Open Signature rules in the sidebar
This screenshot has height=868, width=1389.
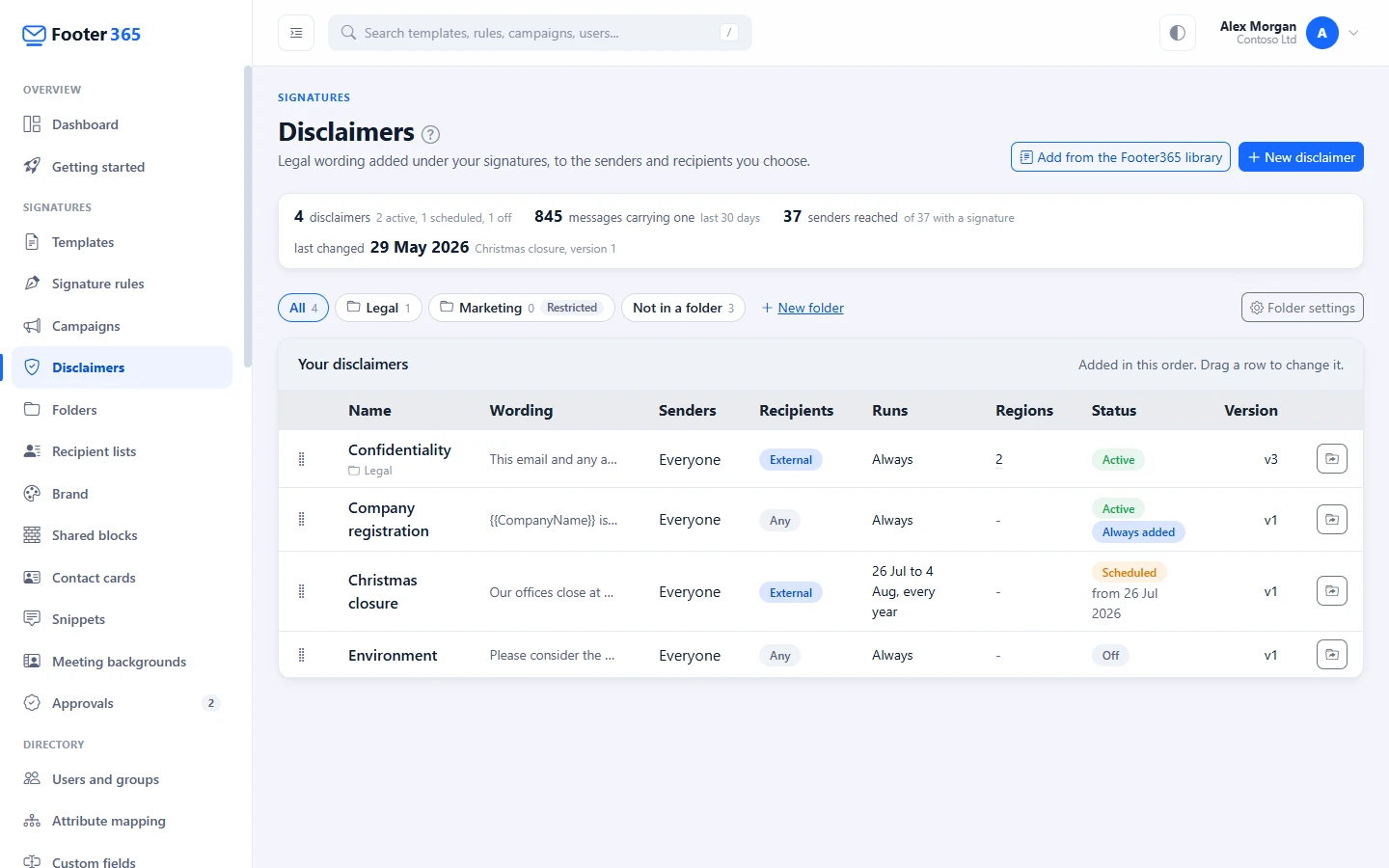pos(123,284)
